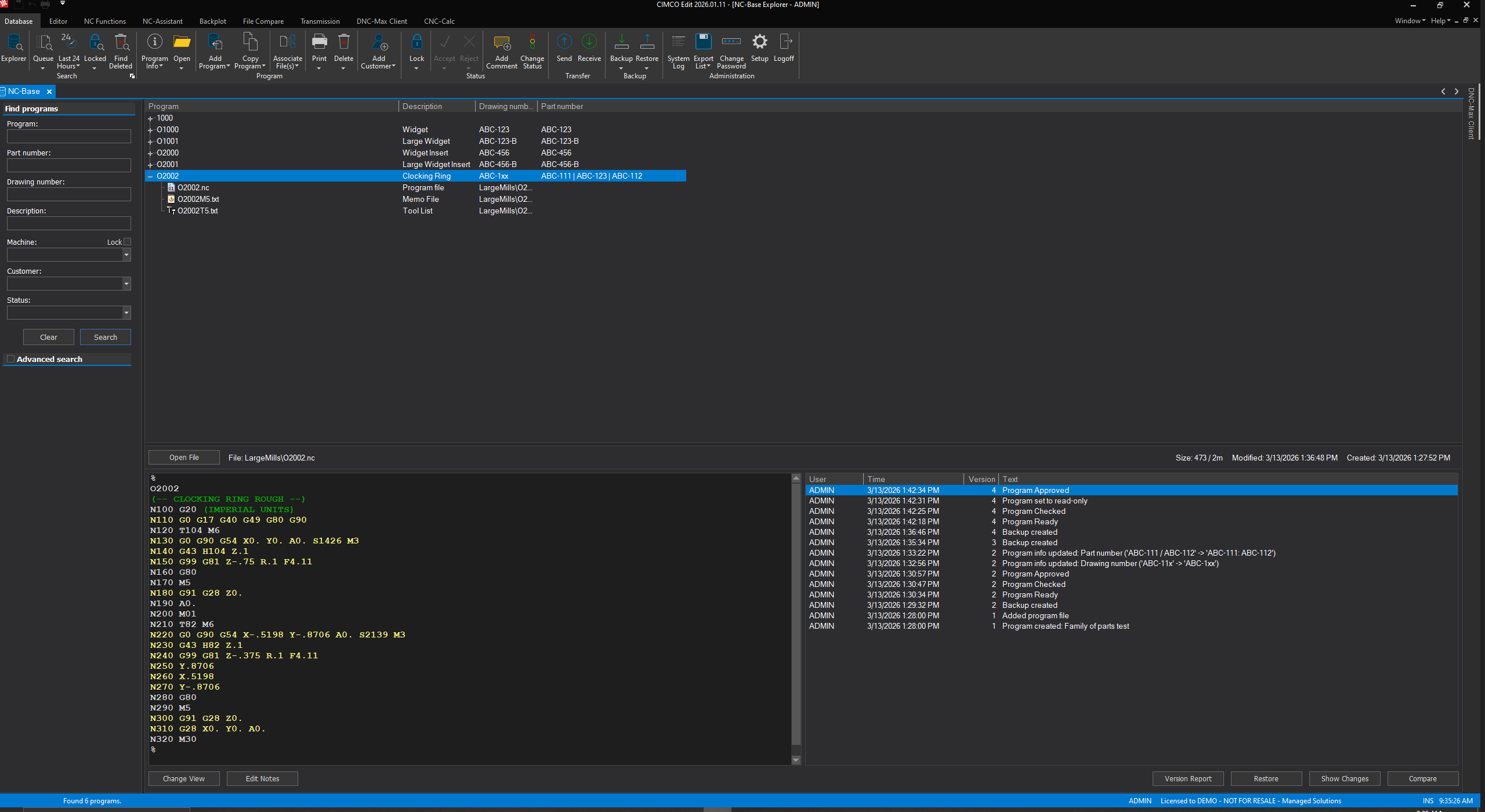The image size is (1485, 812).
Task: Open the System Log
Action: [678, 51]
